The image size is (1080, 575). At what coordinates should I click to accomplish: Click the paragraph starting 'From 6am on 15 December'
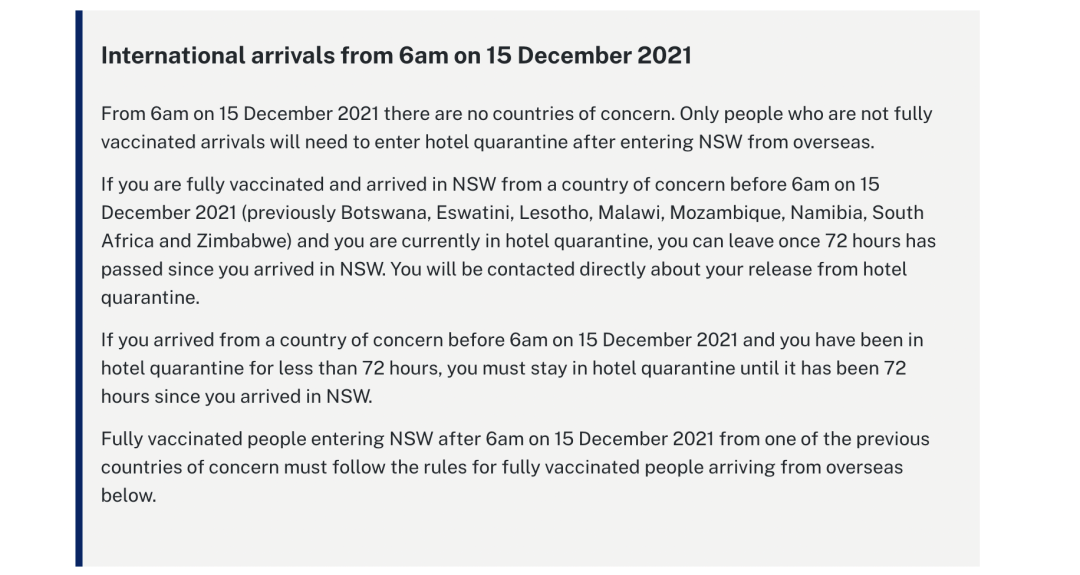517,127
